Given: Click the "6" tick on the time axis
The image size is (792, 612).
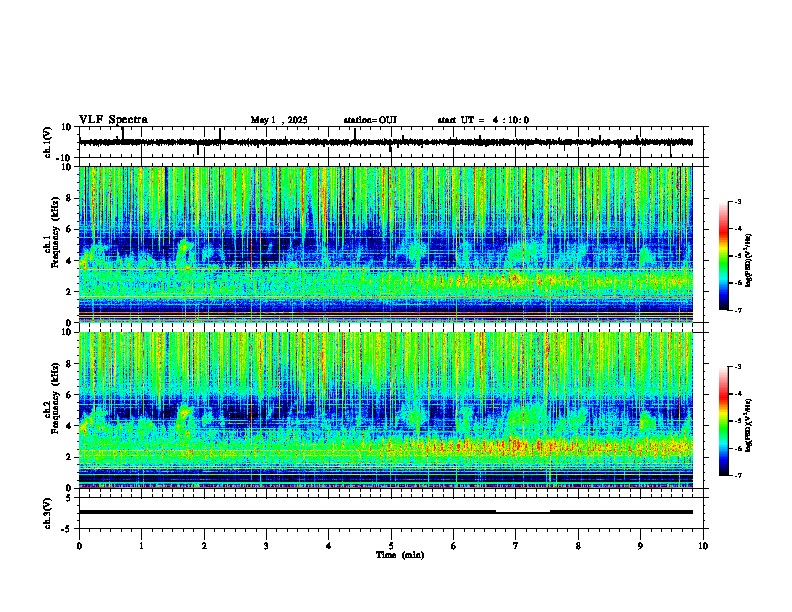Looking at the screenshot, I should tap(454, 546).
